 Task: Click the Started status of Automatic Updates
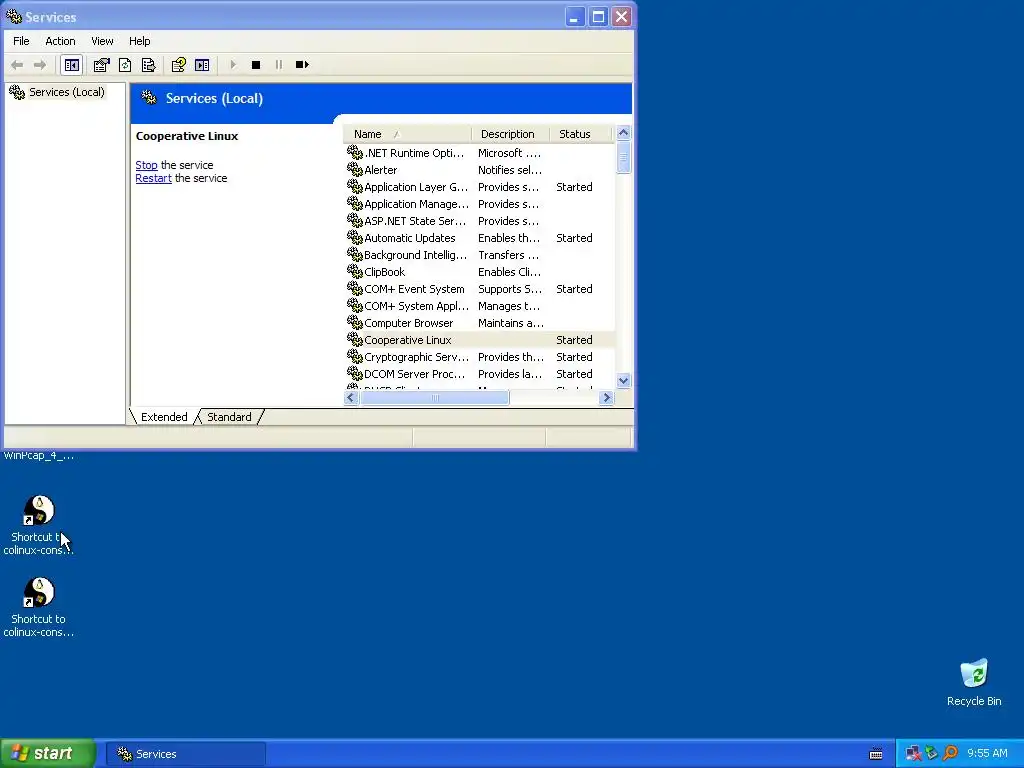click(x=574, y=238)
